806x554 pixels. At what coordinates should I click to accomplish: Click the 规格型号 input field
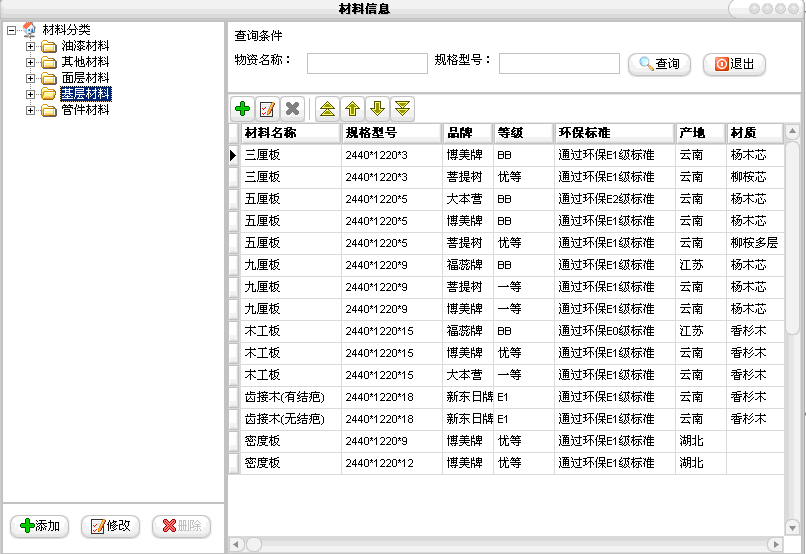[x=559, y=64]
